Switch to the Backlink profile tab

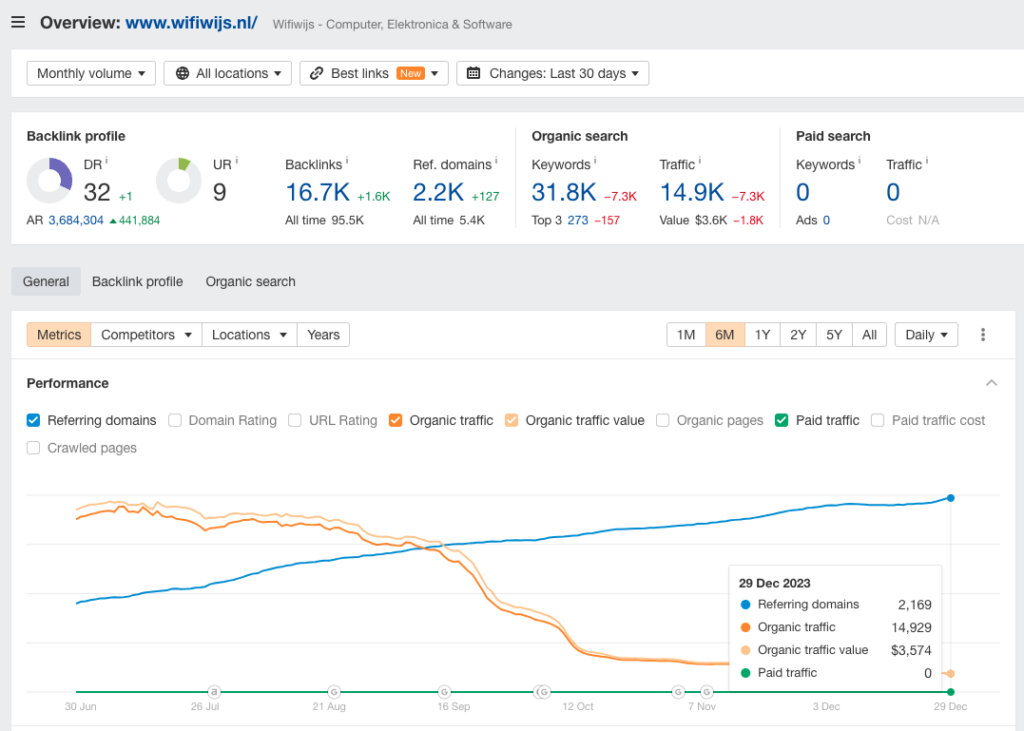(137, 282)
